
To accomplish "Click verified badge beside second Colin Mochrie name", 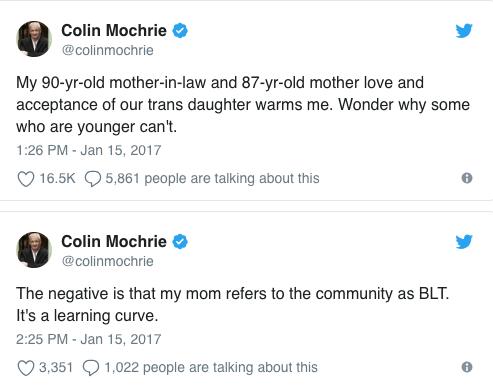I will [x=180, y=242].
